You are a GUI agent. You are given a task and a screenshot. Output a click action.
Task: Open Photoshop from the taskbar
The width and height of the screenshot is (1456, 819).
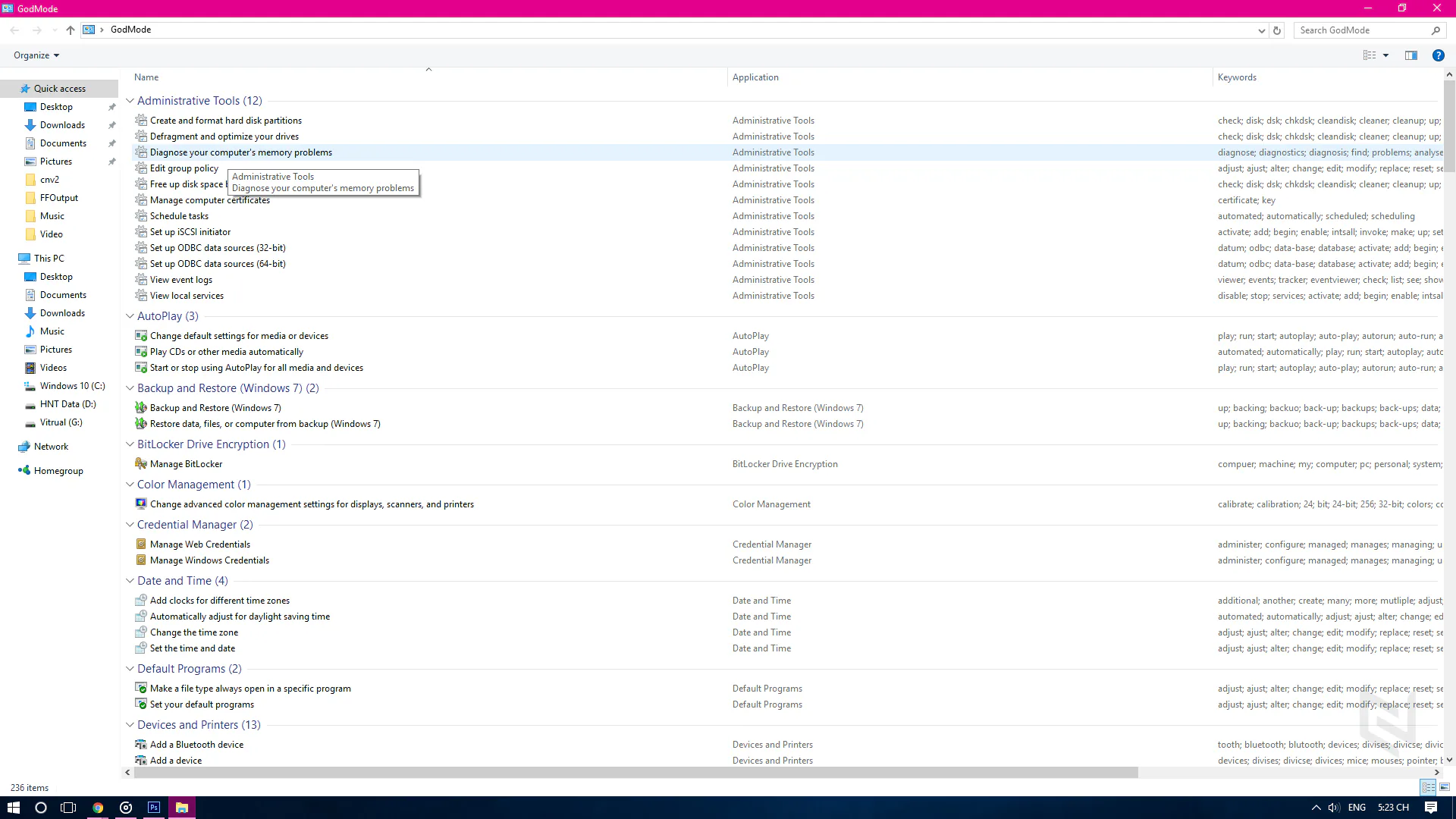154,808
